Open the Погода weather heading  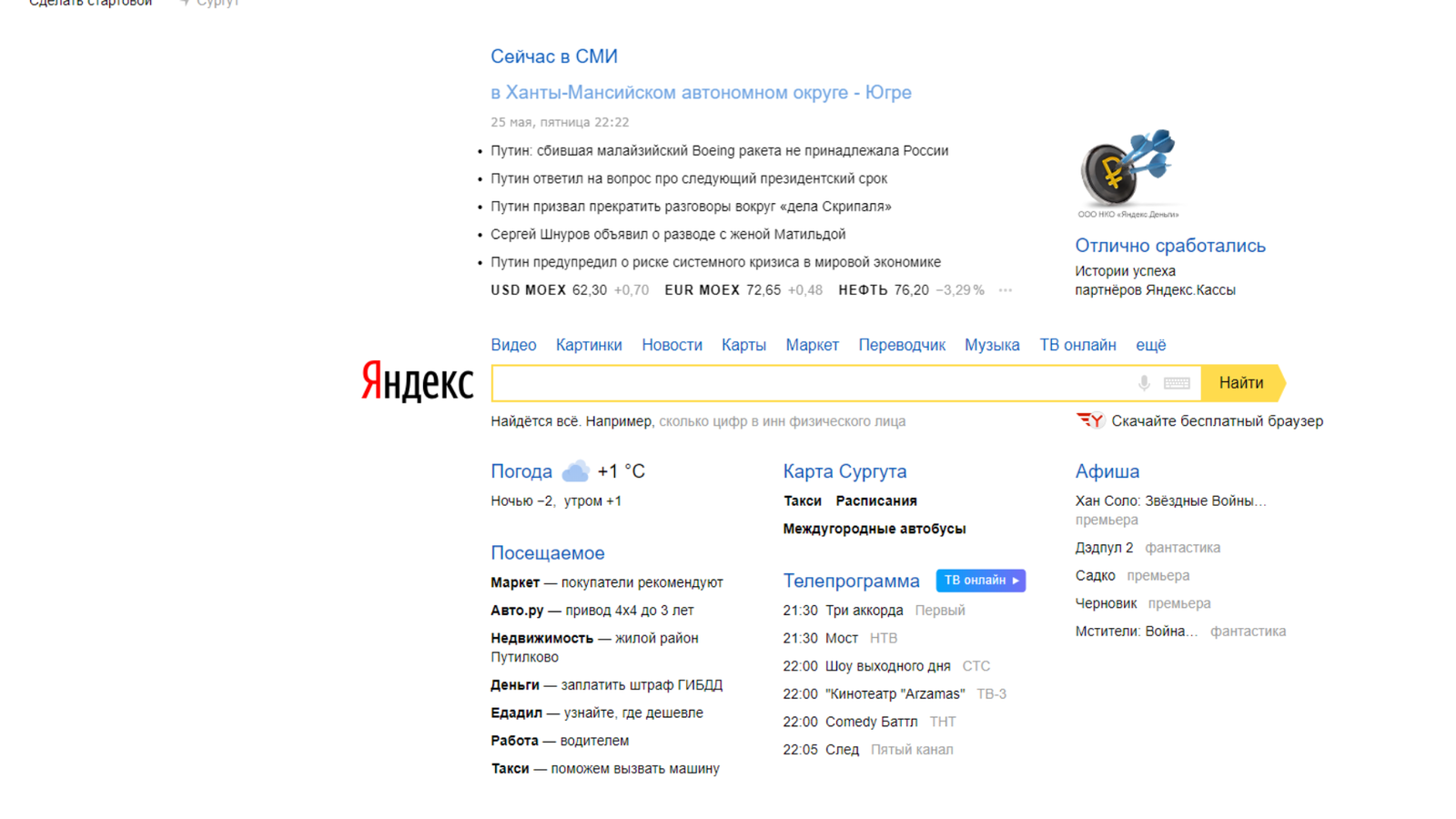point(521,471)
